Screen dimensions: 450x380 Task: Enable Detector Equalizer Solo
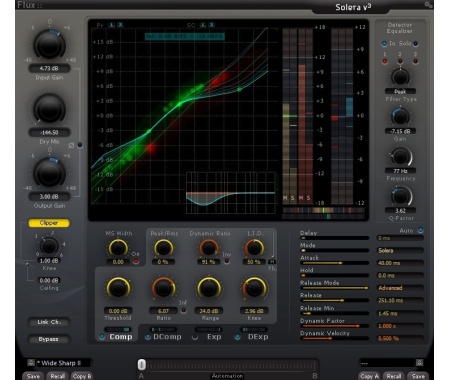(x=415, y=43)
